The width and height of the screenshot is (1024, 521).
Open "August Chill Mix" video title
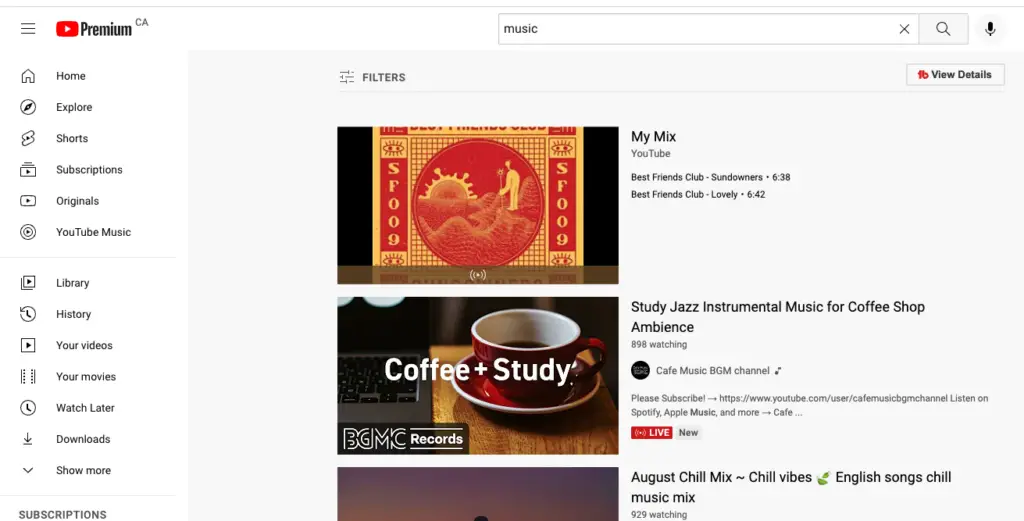(x=791, y=487)
